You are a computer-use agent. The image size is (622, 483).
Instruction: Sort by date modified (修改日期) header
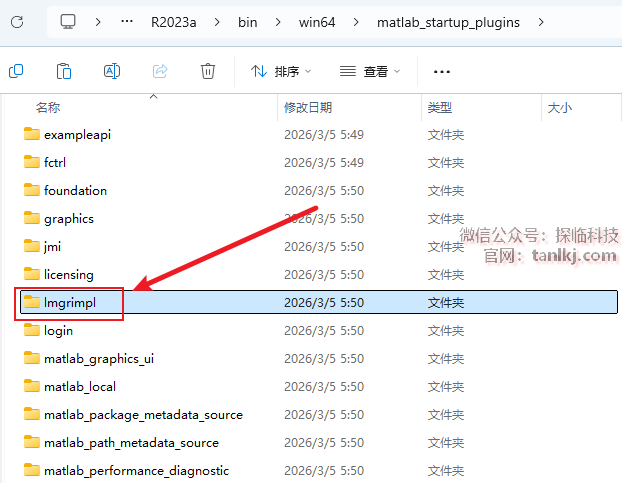(x=308, y=107)
